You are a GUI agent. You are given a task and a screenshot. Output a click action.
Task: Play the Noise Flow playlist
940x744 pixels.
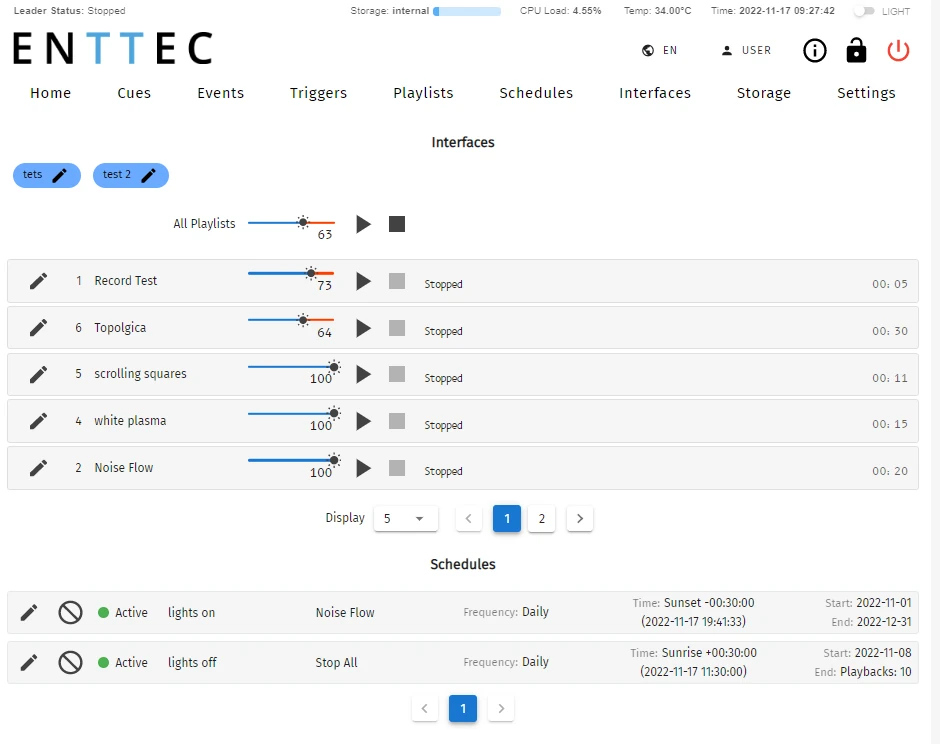point(363,468)
